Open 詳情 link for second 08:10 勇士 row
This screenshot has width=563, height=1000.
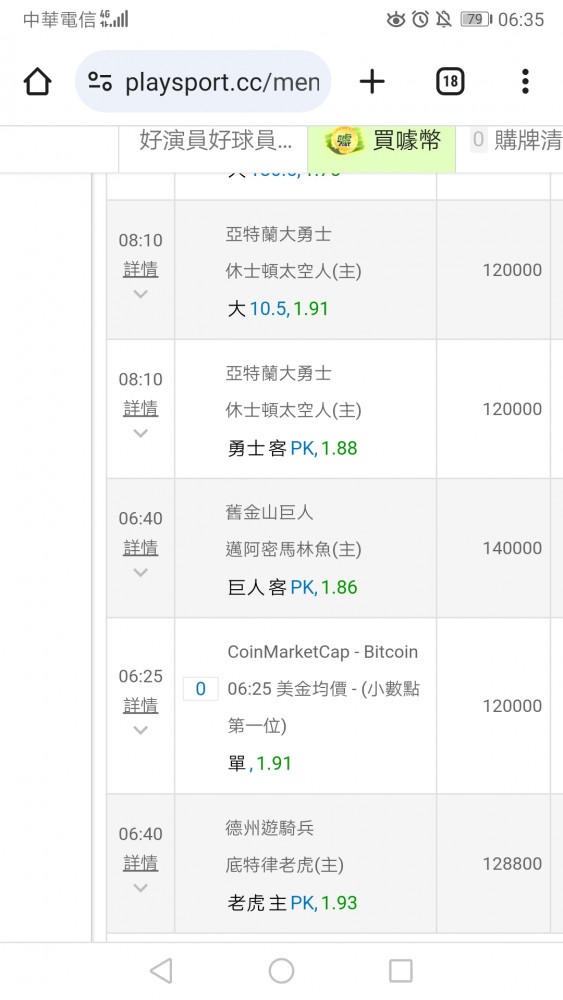(x=140, y=408)
